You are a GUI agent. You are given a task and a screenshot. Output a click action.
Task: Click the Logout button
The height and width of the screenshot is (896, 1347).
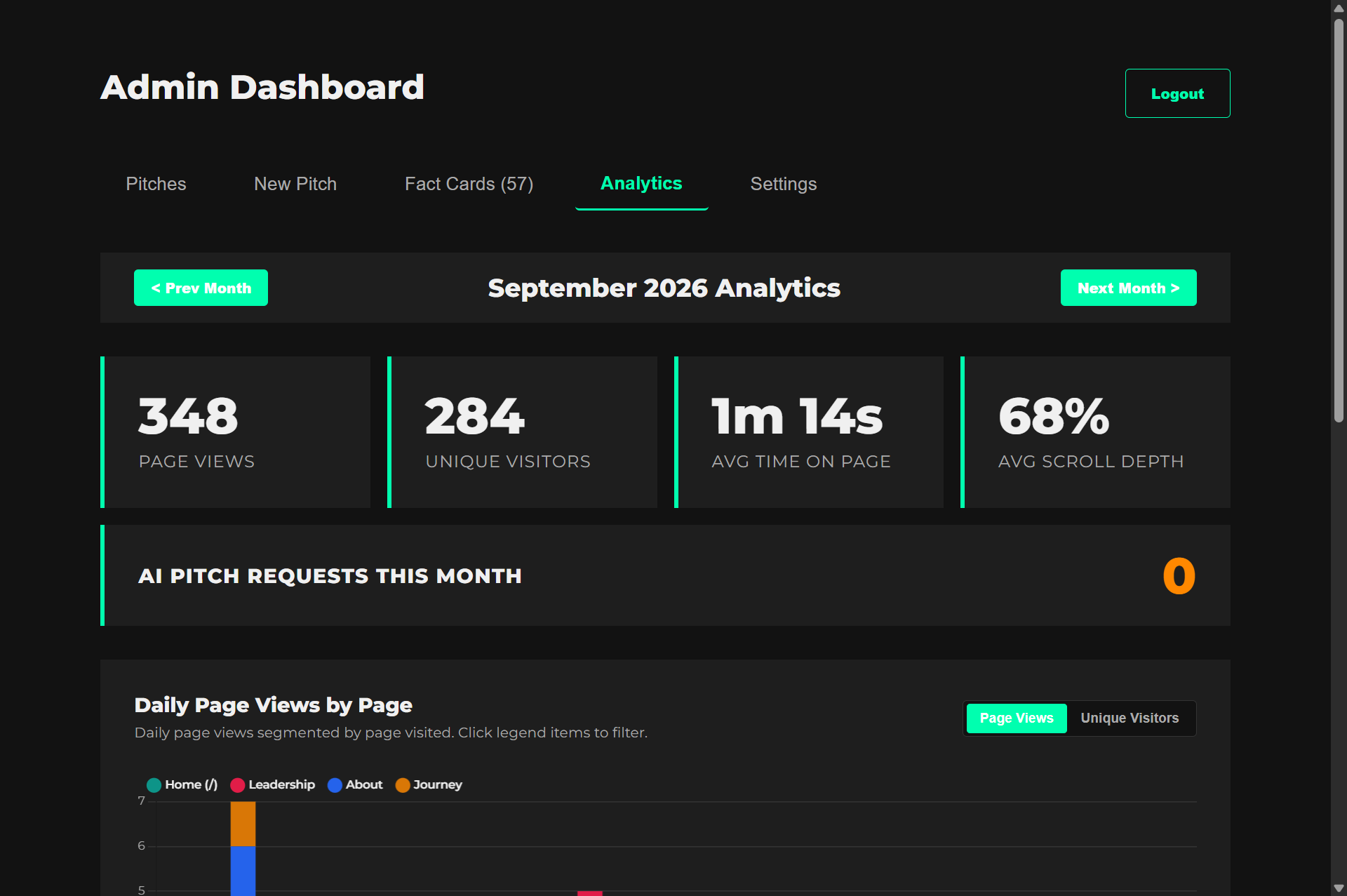coord(1177,93)
